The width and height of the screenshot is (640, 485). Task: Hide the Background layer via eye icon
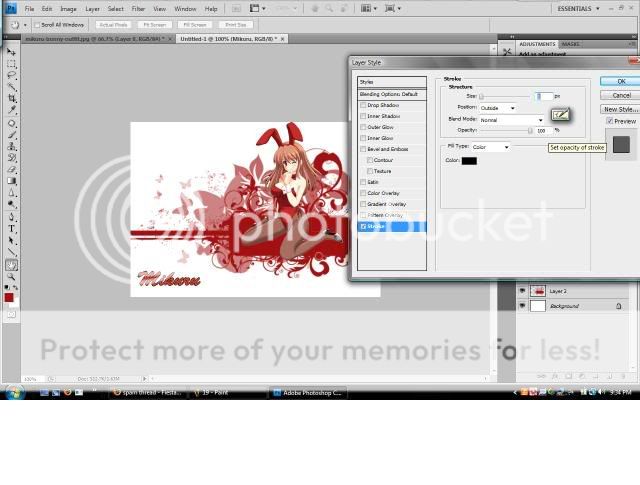click(x=522, y=306)
